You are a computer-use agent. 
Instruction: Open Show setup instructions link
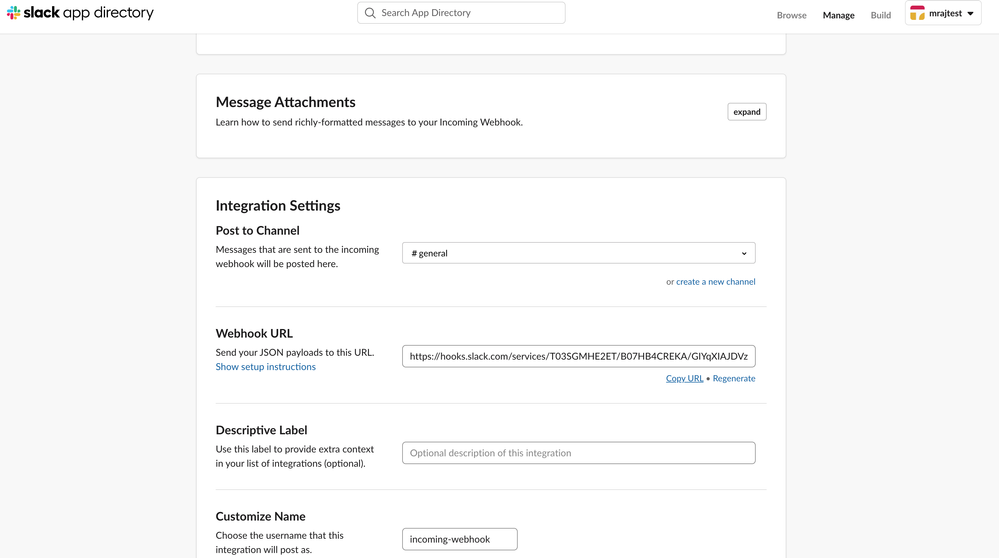pos(265,367)
